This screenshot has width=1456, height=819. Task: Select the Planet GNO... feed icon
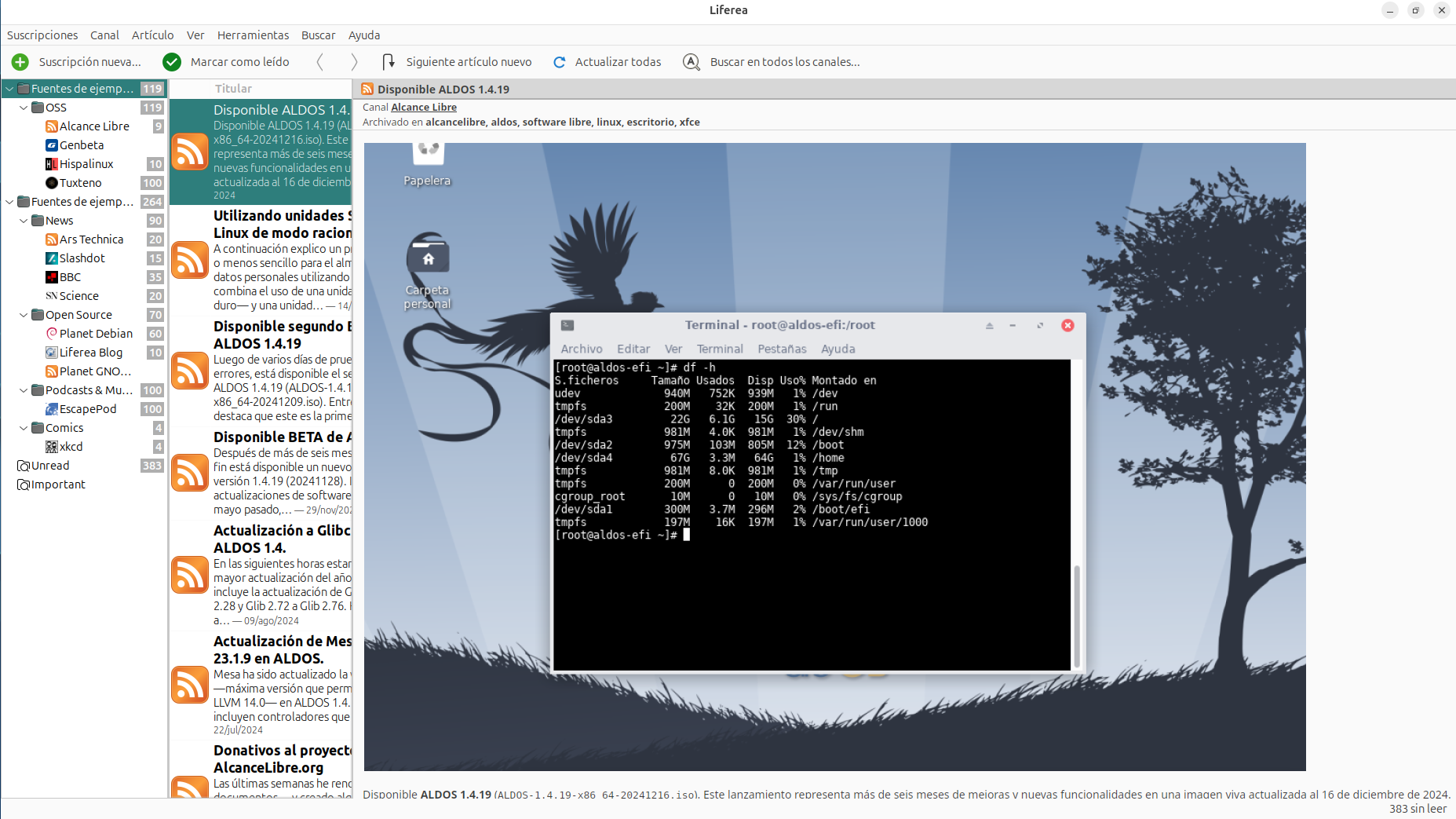point(52,371)
